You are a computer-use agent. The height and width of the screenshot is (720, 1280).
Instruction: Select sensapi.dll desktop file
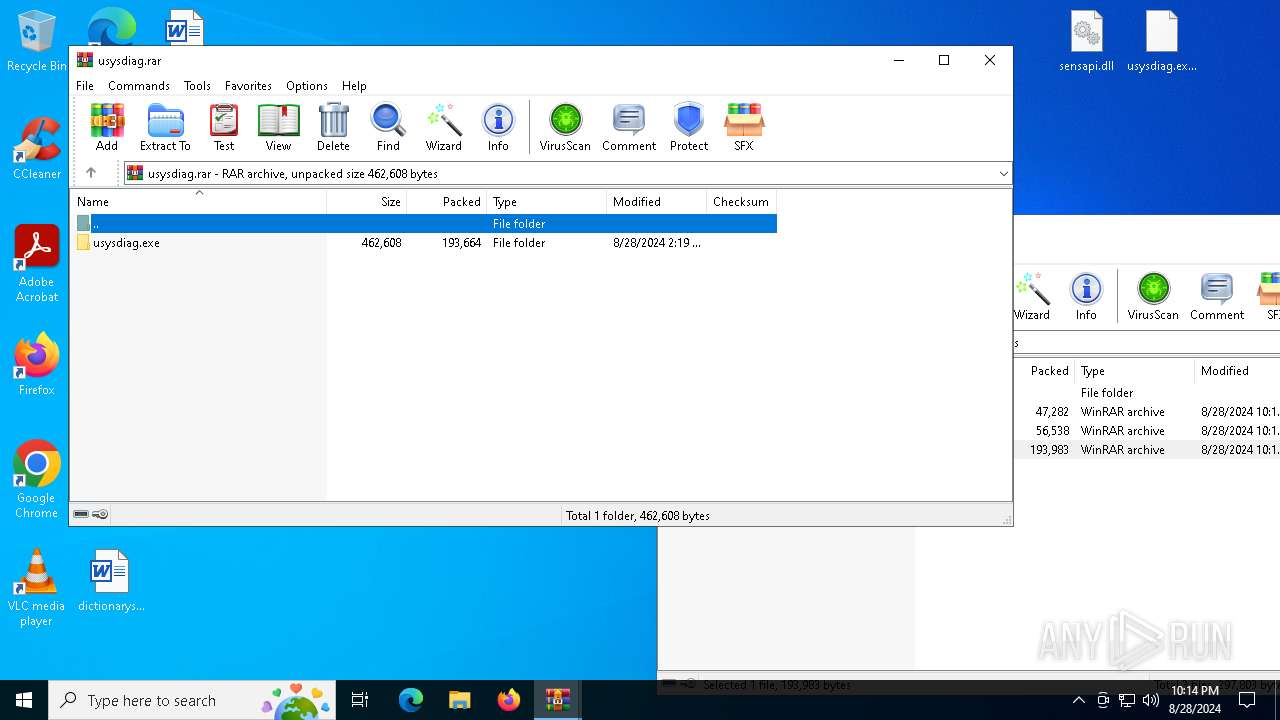[1086, 42]
